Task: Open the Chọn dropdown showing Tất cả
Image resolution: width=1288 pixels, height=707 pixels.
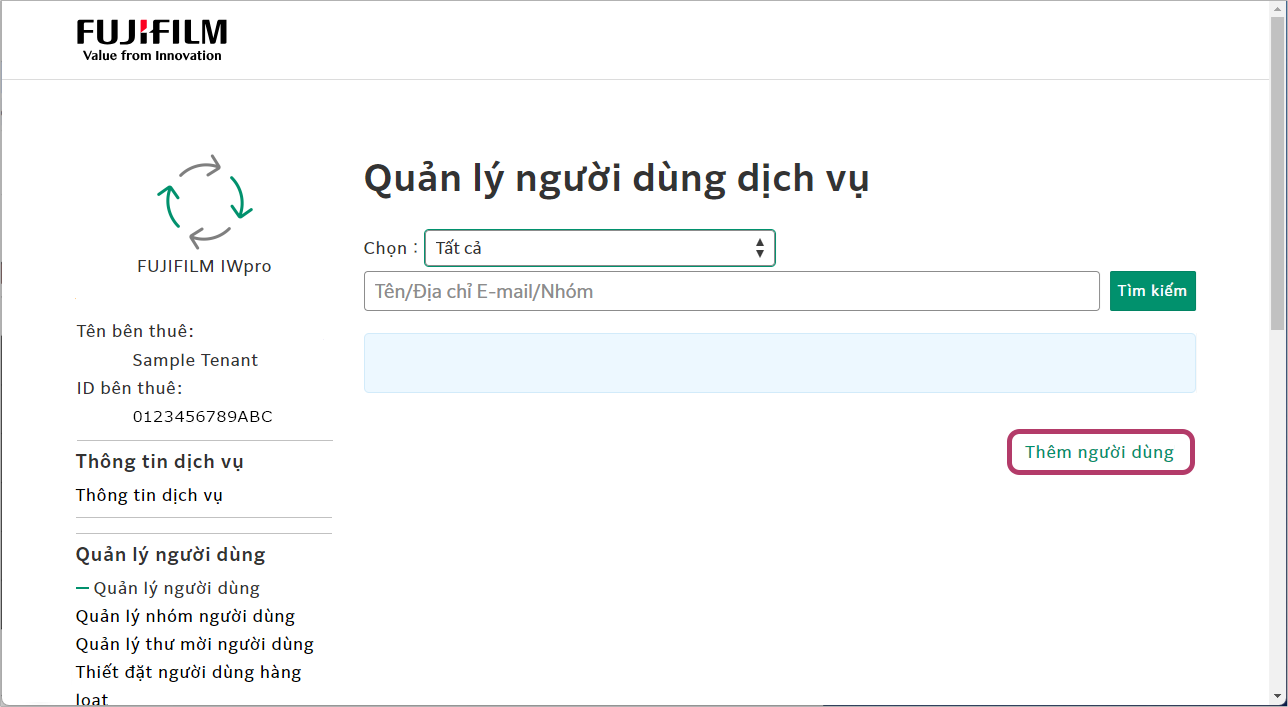Action: click(x=600, y=248)
